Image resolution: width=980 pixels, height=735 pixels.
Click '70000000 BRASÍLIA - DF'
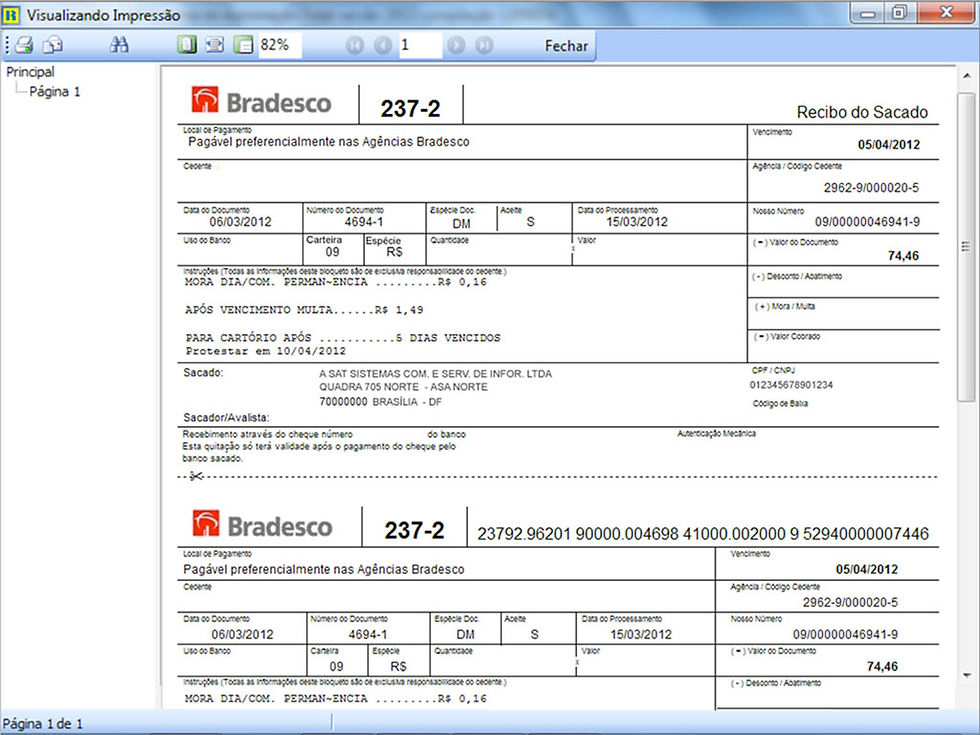point(381,402)
